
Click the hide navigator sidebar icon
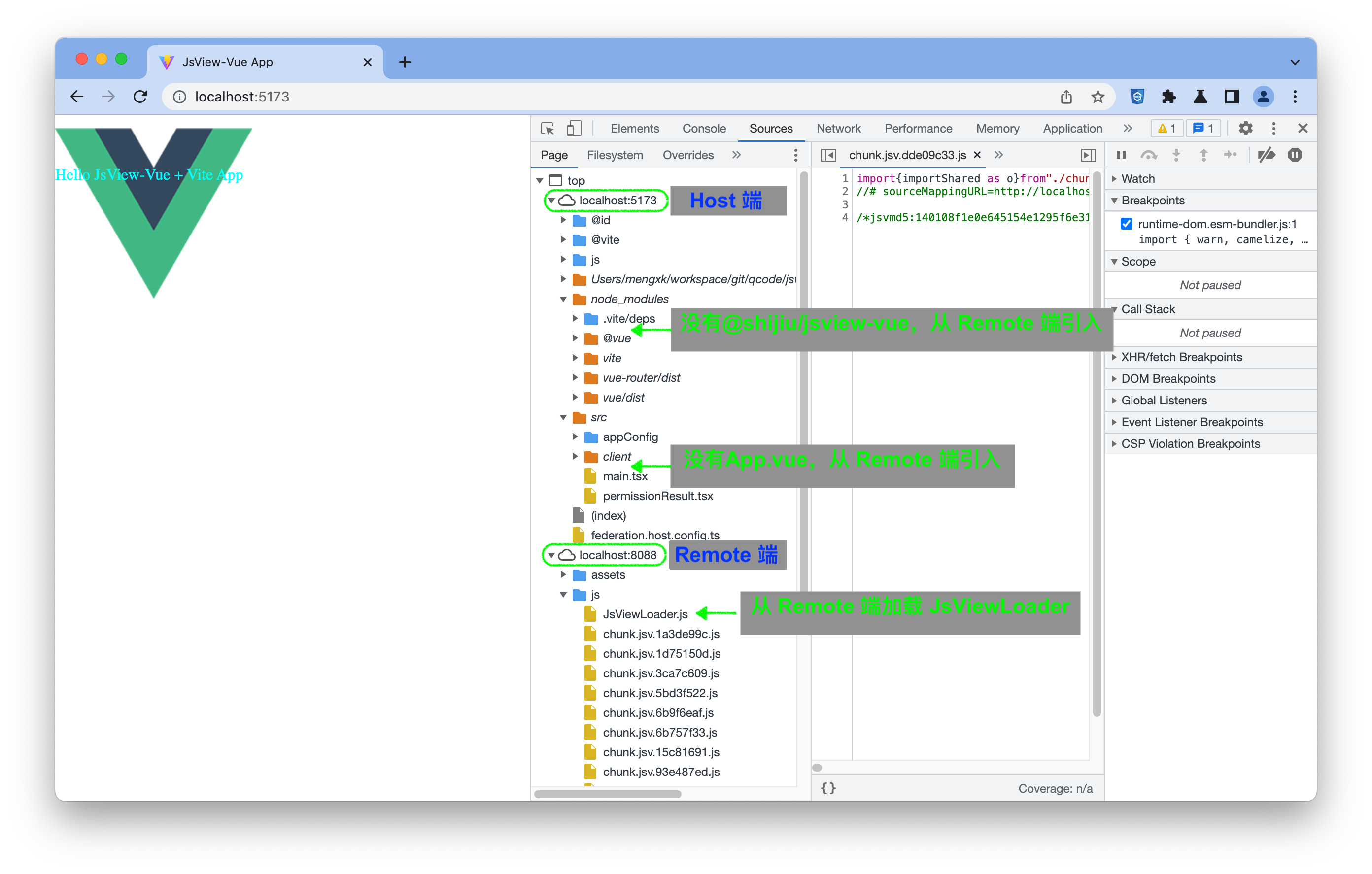(828, 155)
